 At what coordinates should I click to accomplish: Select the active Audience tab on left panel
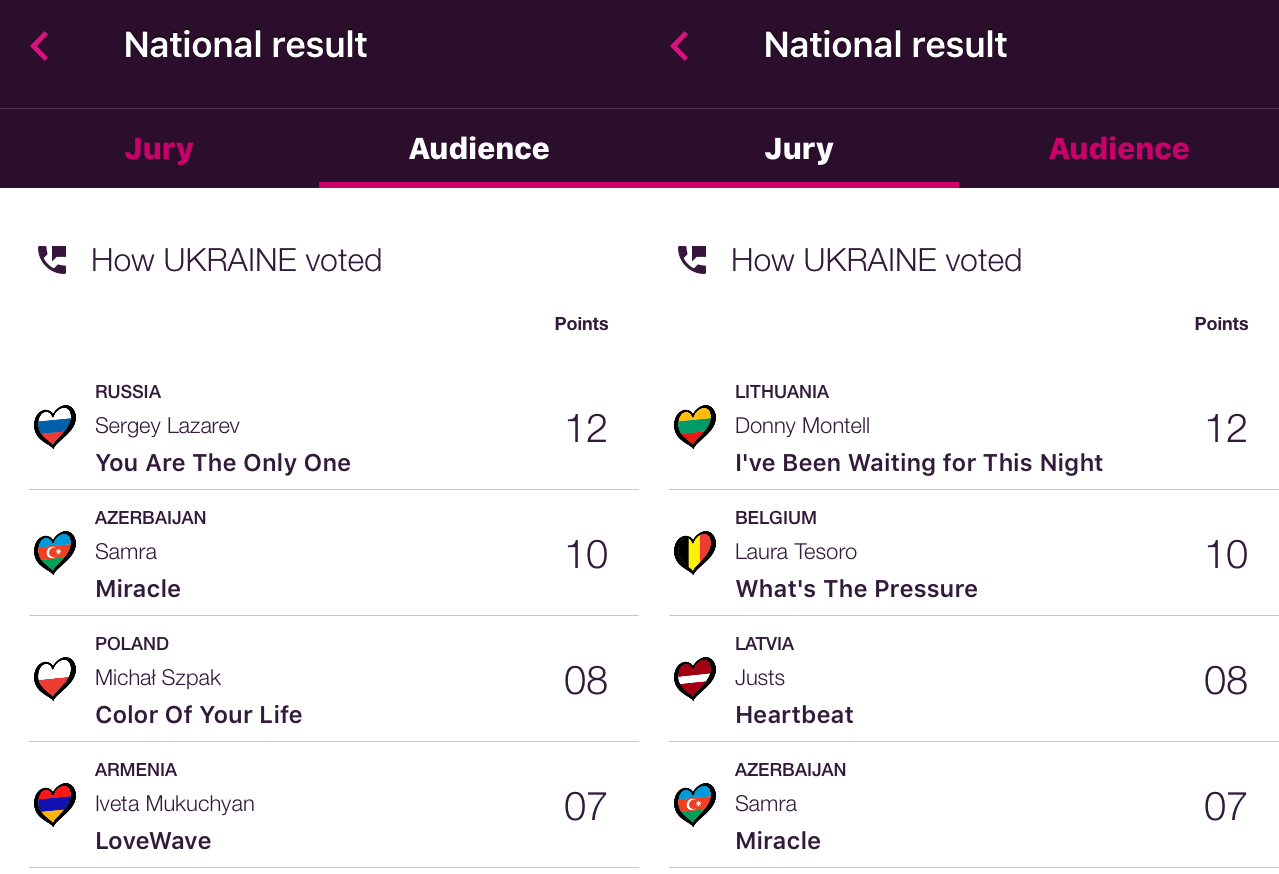click(x=479, y=149)
